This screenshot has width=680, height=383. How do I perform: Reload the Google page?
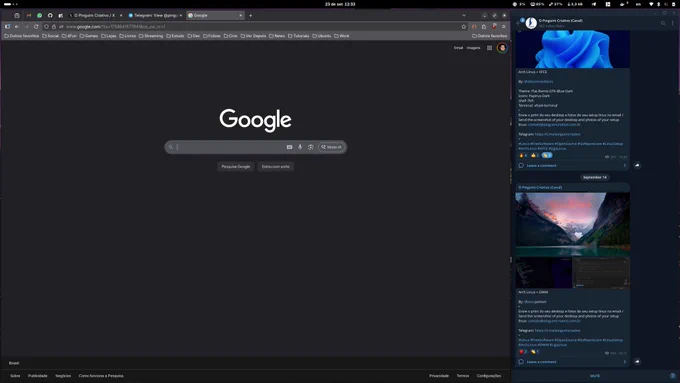pos(36,26)
